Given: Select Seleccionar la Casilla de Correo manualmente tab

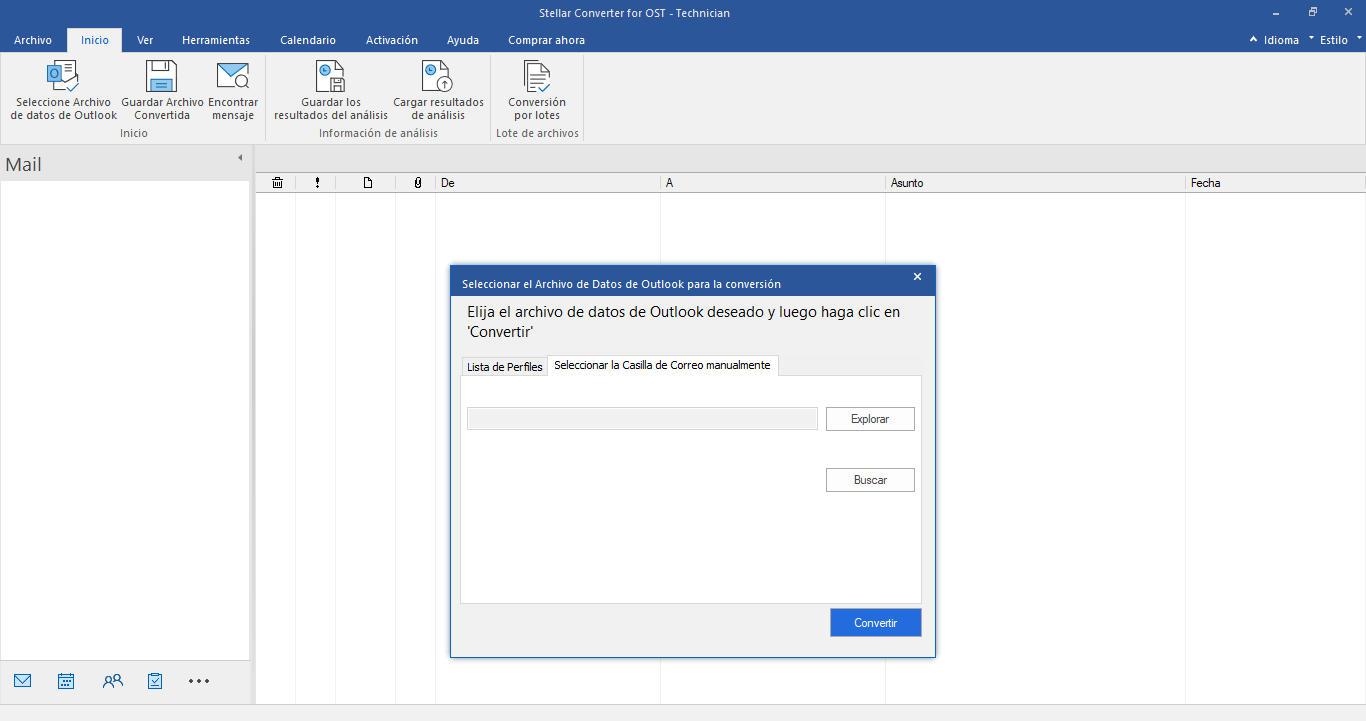Looking at the screenshot, I should pyautogui.click(x=663, y=366).
